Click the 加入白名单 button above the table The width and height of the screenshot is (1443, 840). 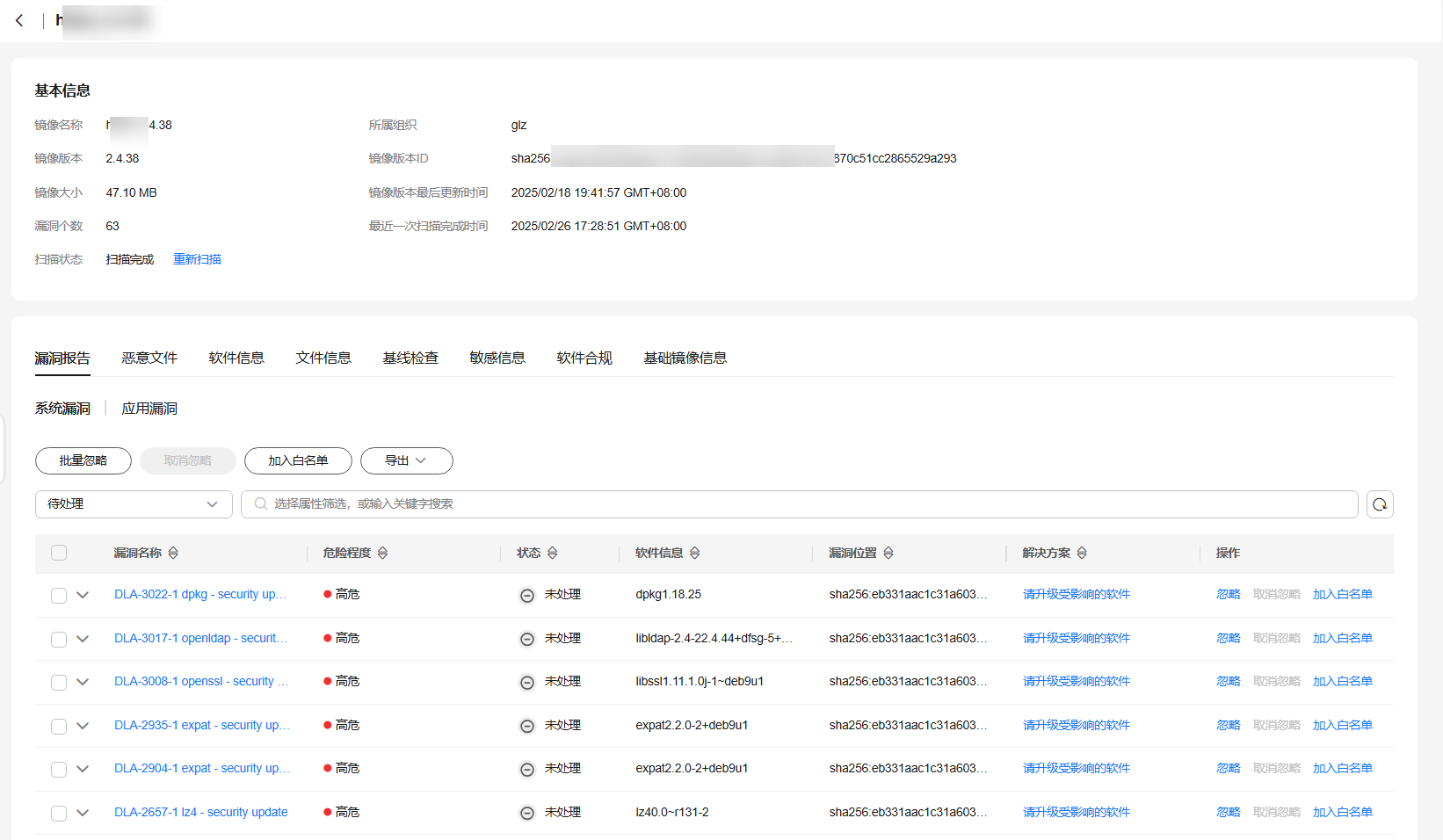point(298,460)
